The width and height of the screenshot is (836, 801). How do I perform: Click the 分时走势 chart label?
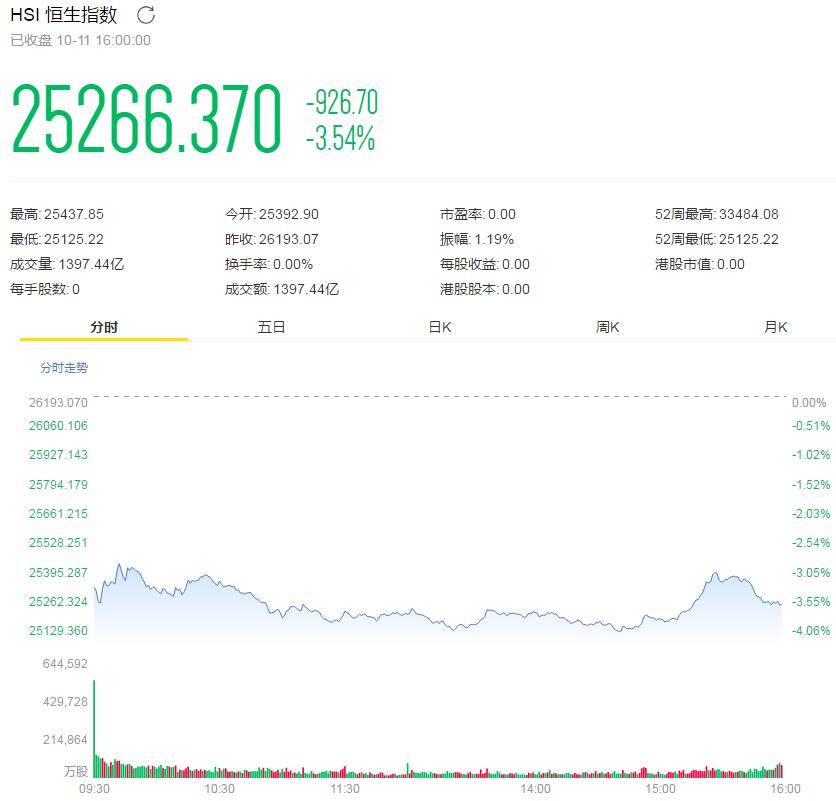coord(64,368)
